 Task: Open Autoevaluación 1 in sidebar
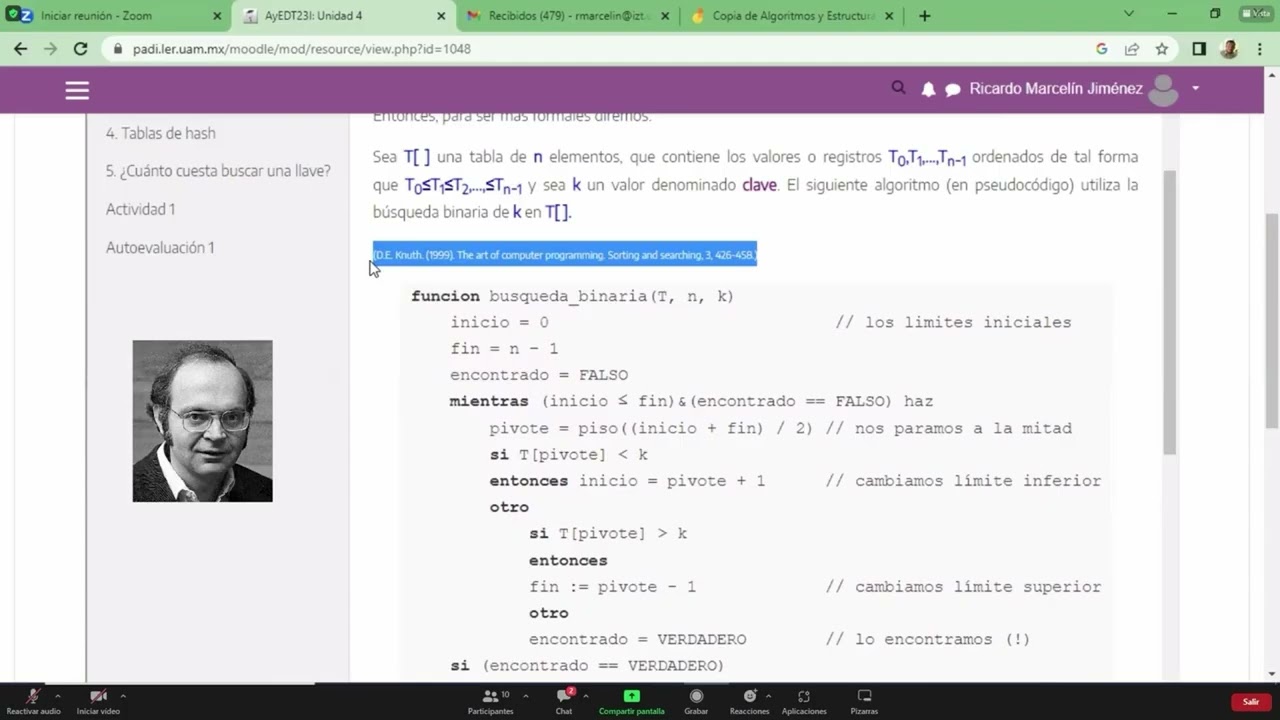[160, 247]
